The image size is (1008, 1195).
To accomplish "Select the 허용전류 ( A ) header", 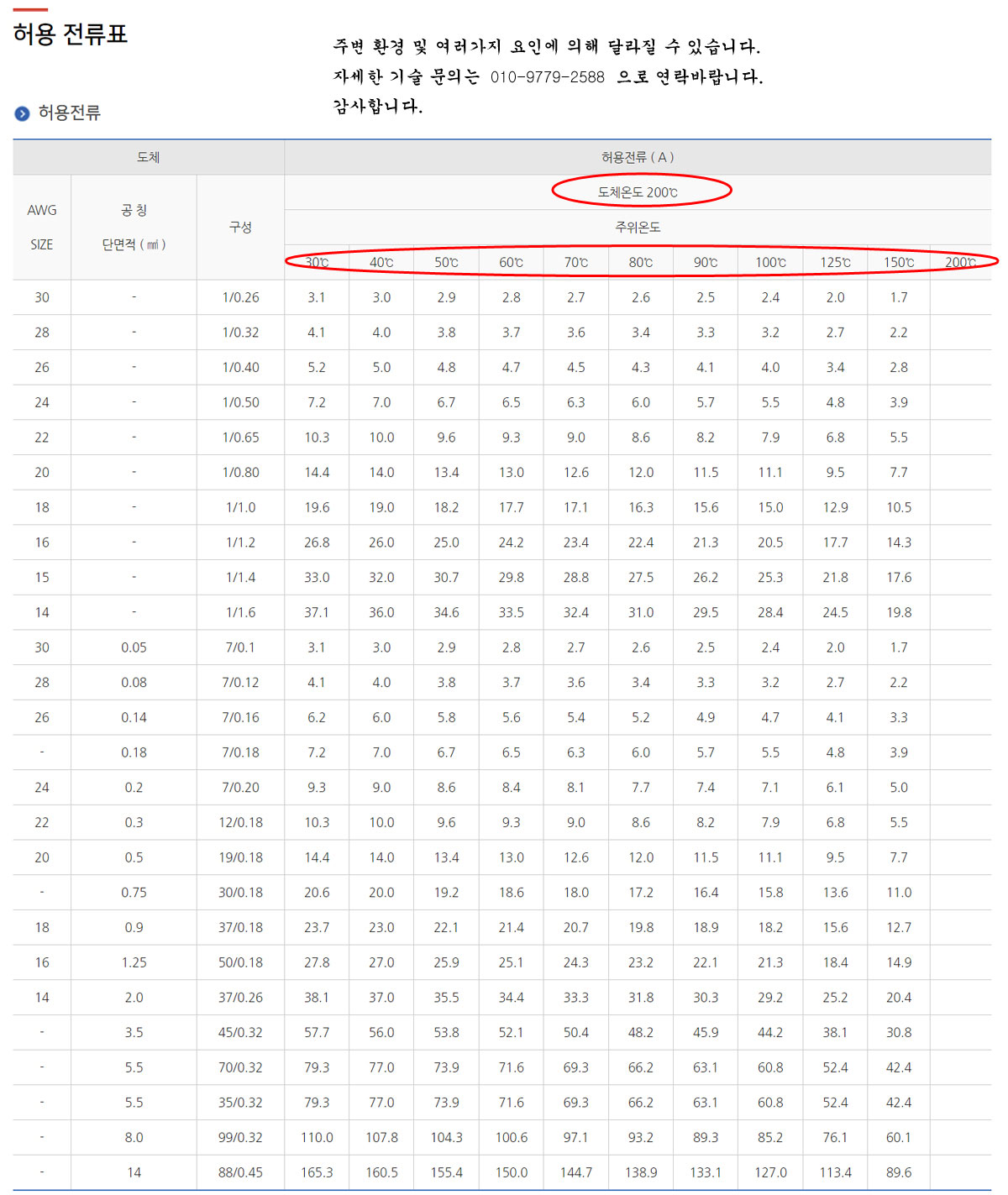I will point(637,157).
